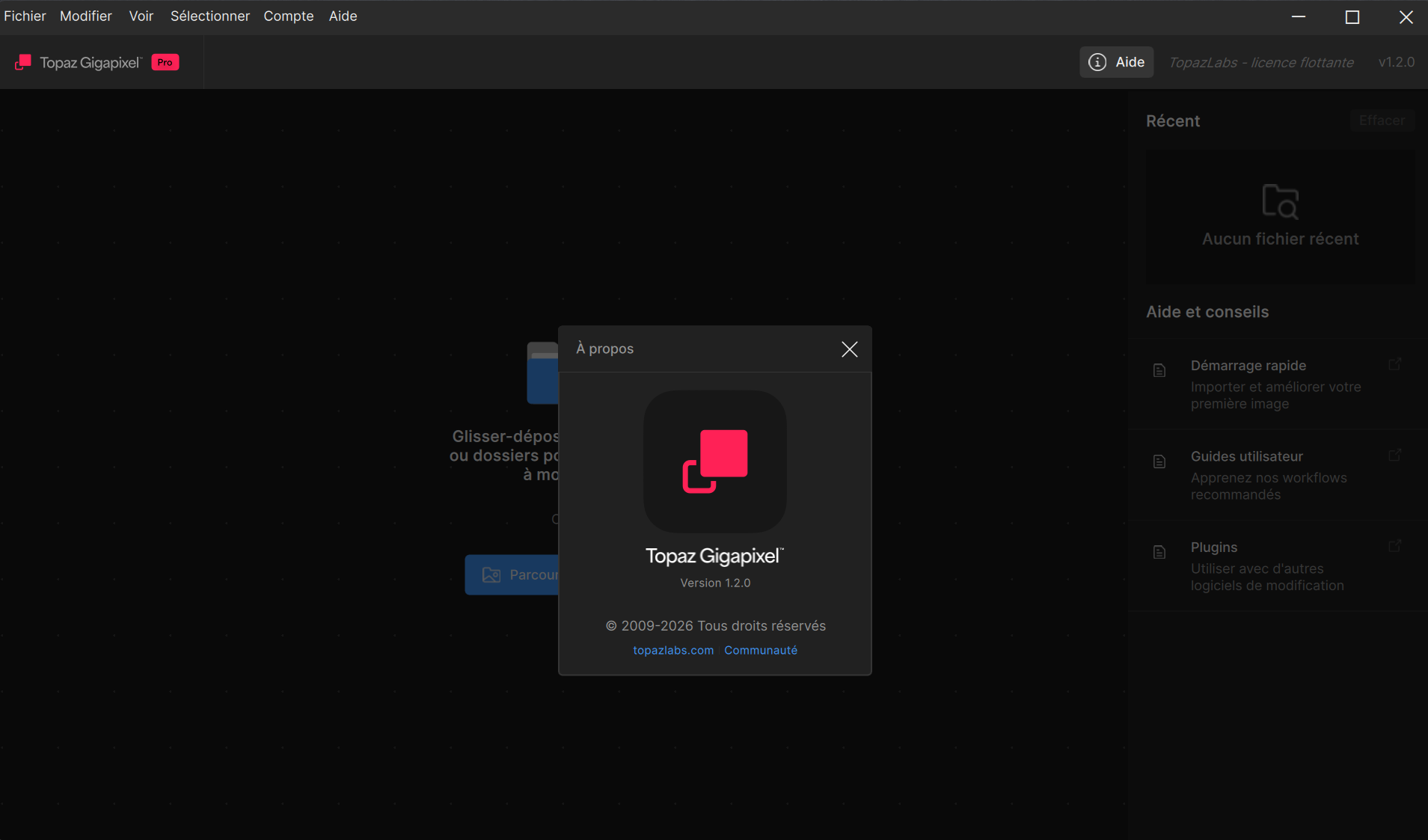The height and width of the screenshot is (840, 1428).
Task: Click the Topaz Gigapixel logo in header
Action: pyautogui.click(x=79, y=62)
